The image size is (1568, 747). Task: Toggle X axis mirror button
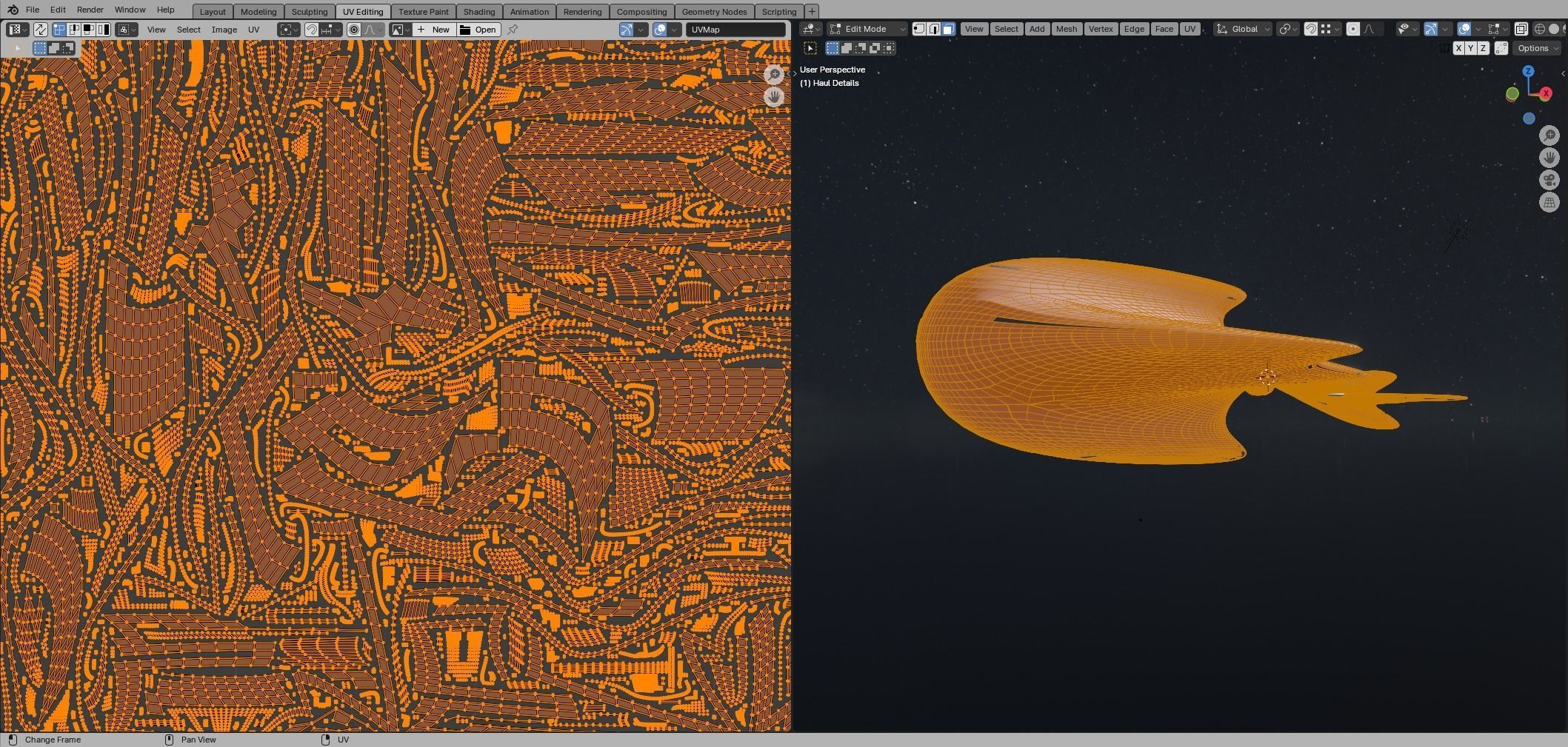(1458, 48)
